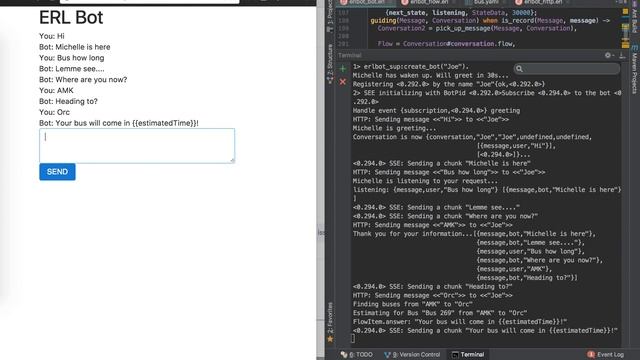Click the 'Terminal' panel title label
This screenshot has height=360, width=640.
pyautogui.click(x=350, y=55)
